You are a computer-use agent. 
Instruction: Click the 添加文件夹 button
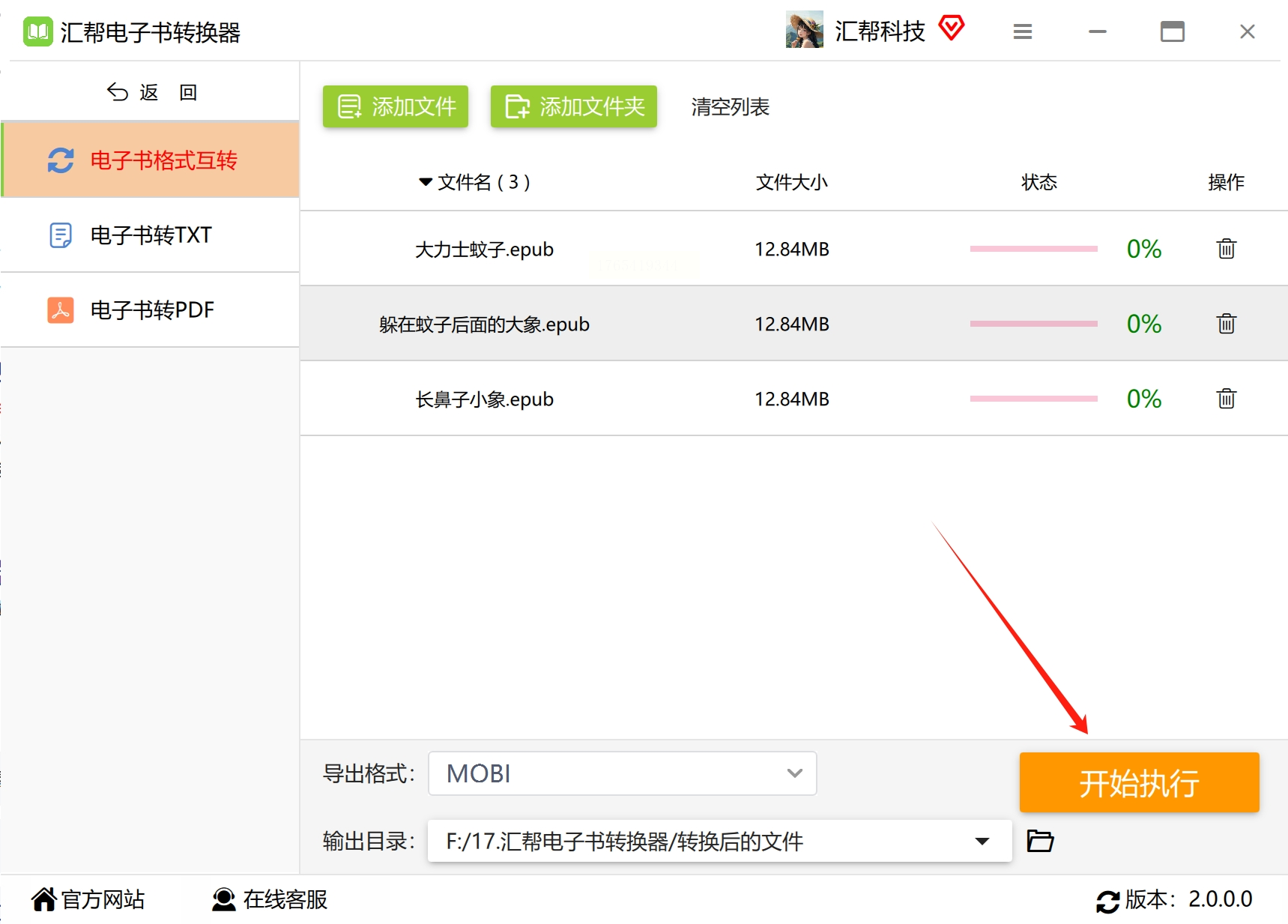coord(574,106)
